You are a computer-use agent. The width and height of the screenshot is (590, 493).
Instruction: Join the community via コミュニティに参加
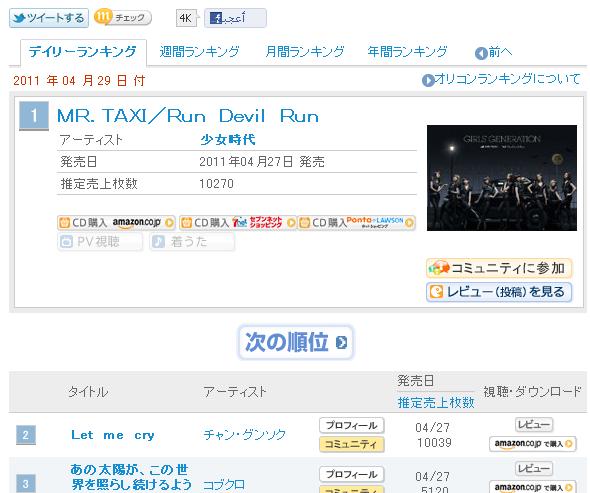[x=499, y=268]
